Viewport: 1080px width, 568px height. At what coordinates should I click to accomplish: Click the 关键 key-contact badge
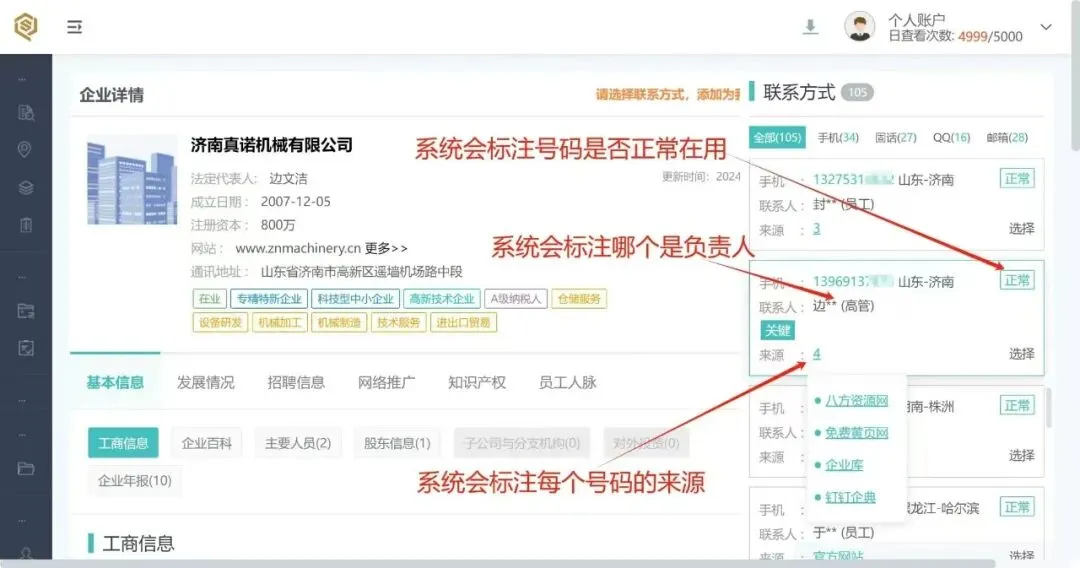pos(778,330)
